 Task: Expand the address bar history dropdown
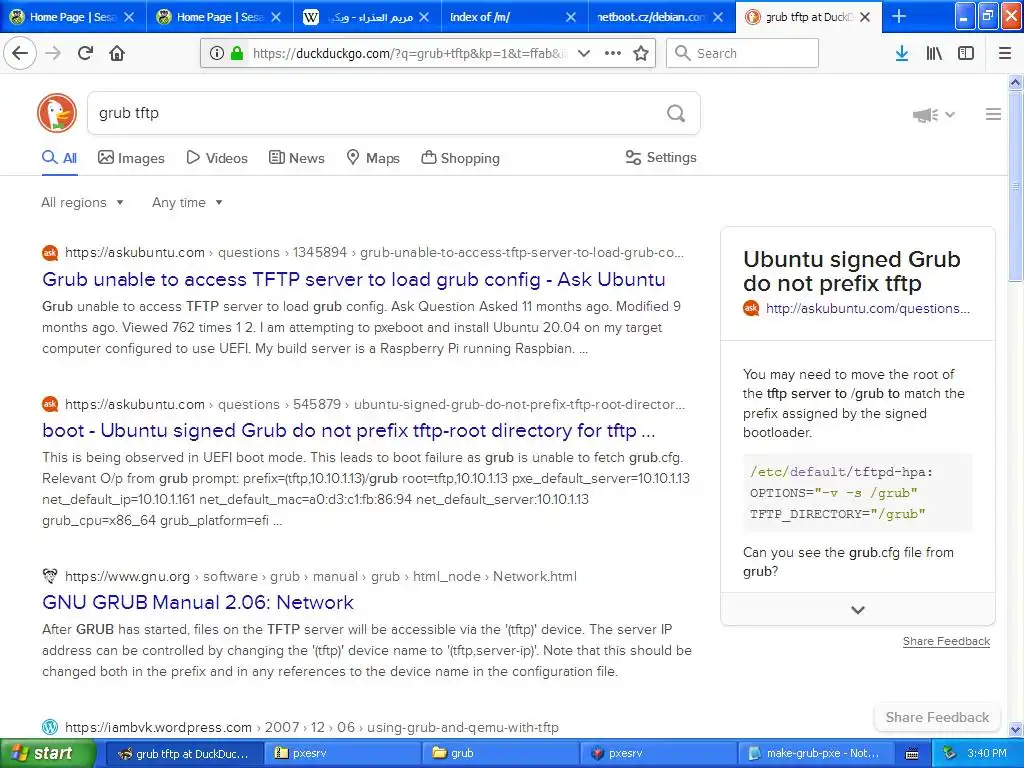tap(584, 53)
